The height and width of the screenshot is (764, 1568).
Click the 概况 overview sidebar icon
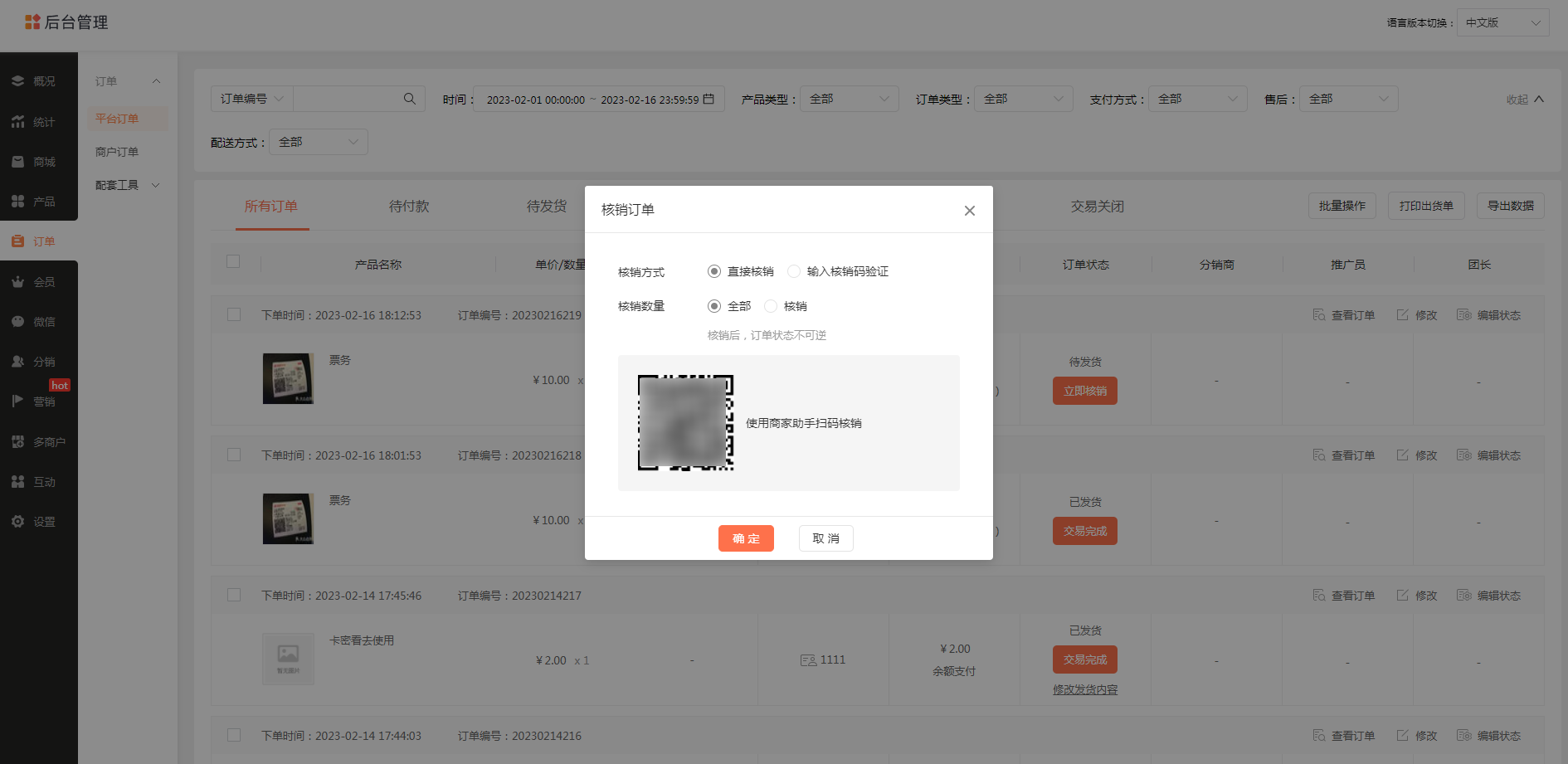pos(17,81)
